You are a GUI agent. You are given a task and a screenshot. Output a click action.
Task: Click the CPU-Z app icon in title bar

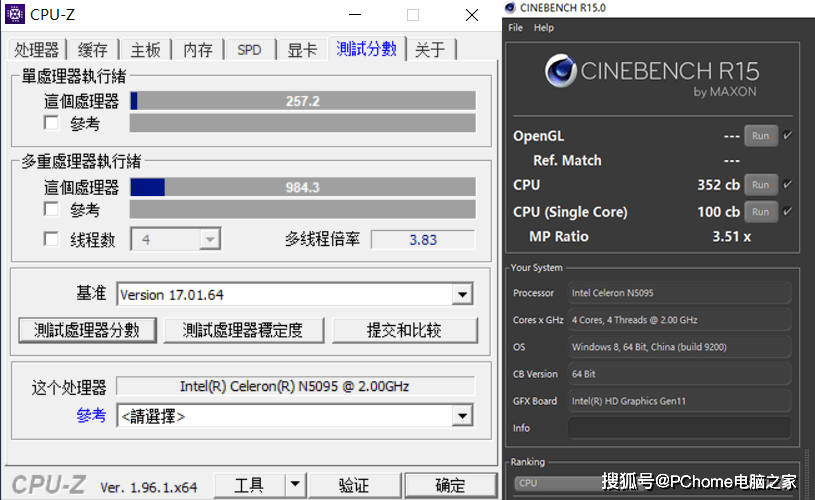pos(15,14)
